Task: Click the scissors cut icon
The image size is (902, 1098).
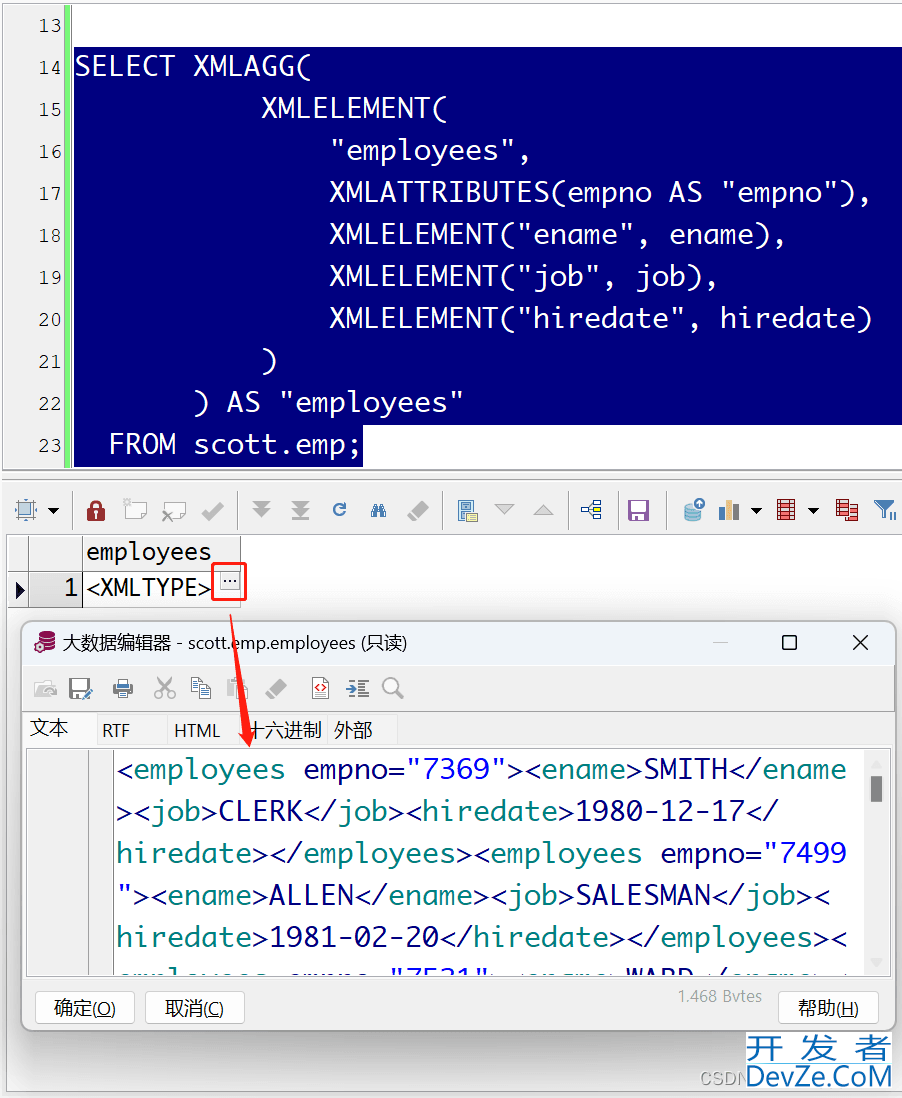Action: [x=165, y=688]
